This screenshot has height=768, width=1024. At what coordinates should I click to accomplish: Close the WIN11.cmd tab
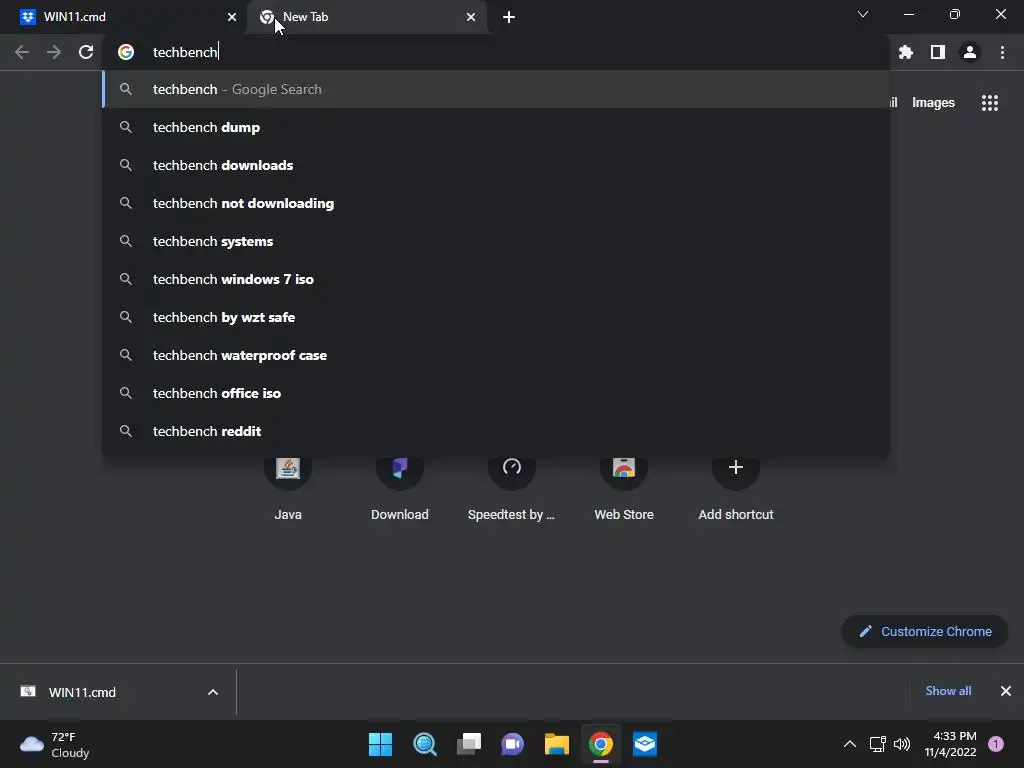click(232, 17)
